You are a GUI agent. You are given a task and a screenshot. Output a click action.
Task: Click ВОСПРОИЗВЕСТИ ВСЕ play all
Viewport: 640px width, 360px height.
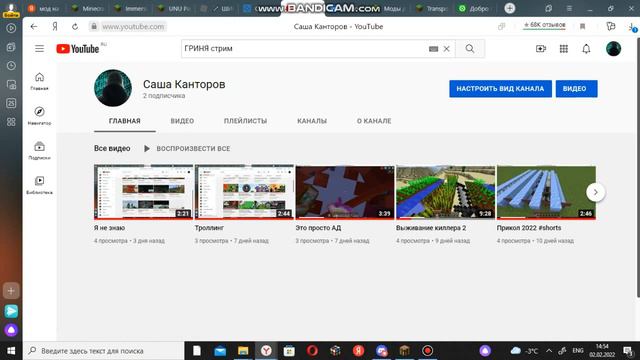click(187, 149)
